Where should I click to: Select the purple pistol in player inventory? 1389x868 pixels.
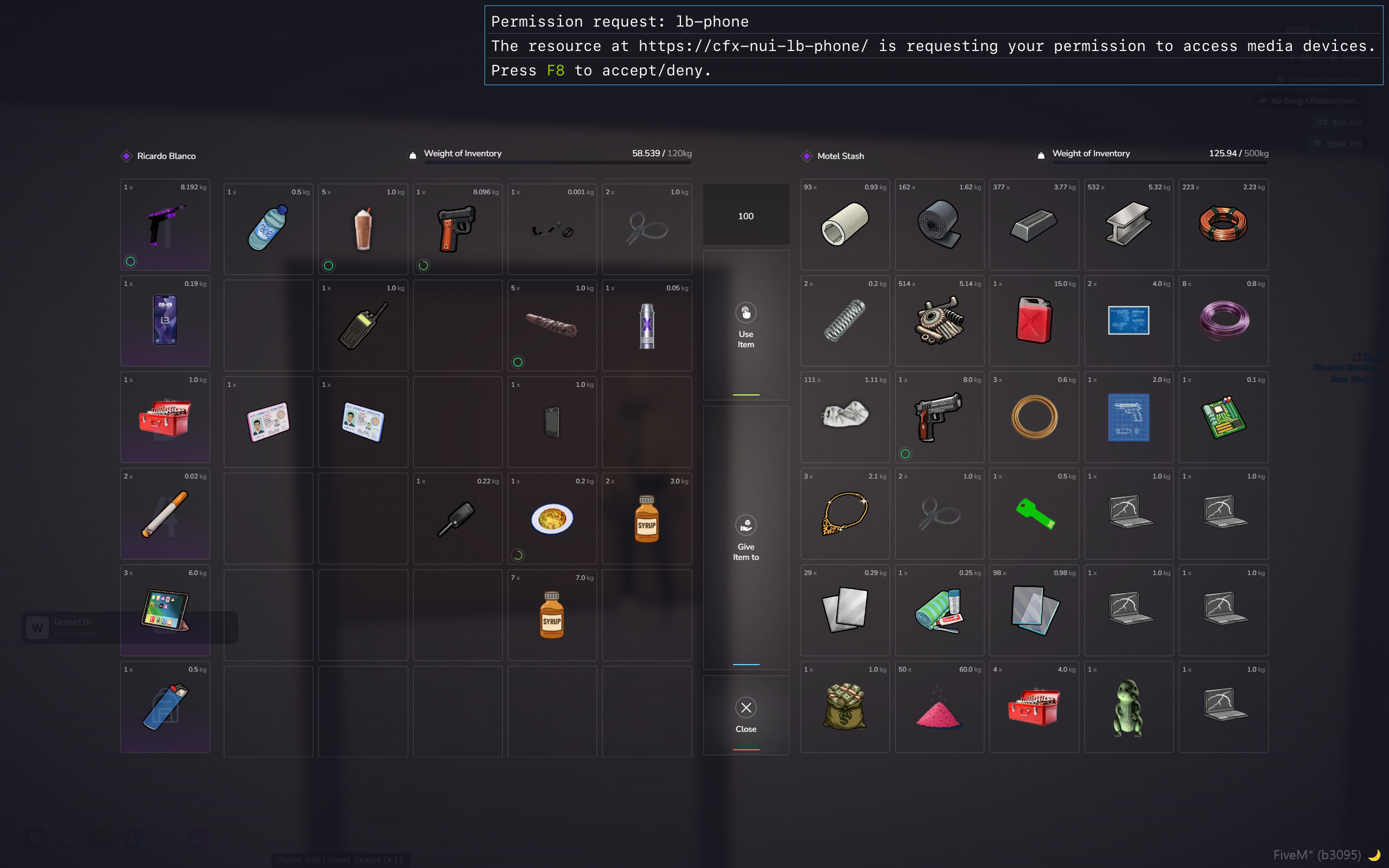click(165, 225)
